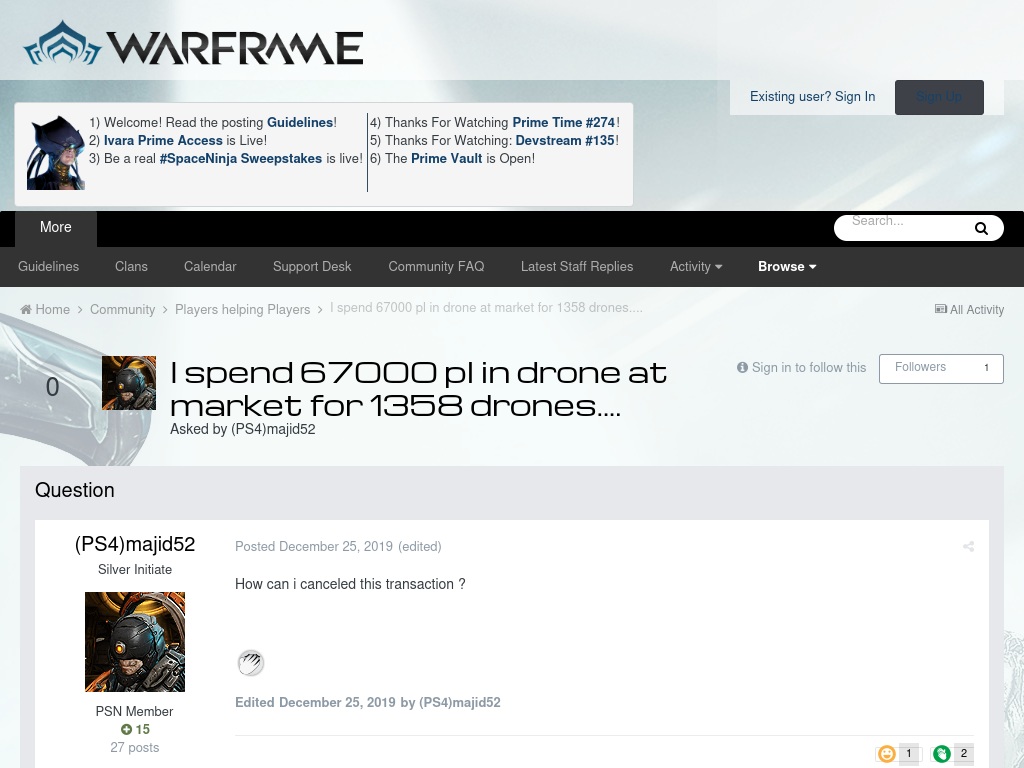Viewport: 1024px width, 768px height.
Task: Click Sign in to follow this
Action: (x=801, y=368)
